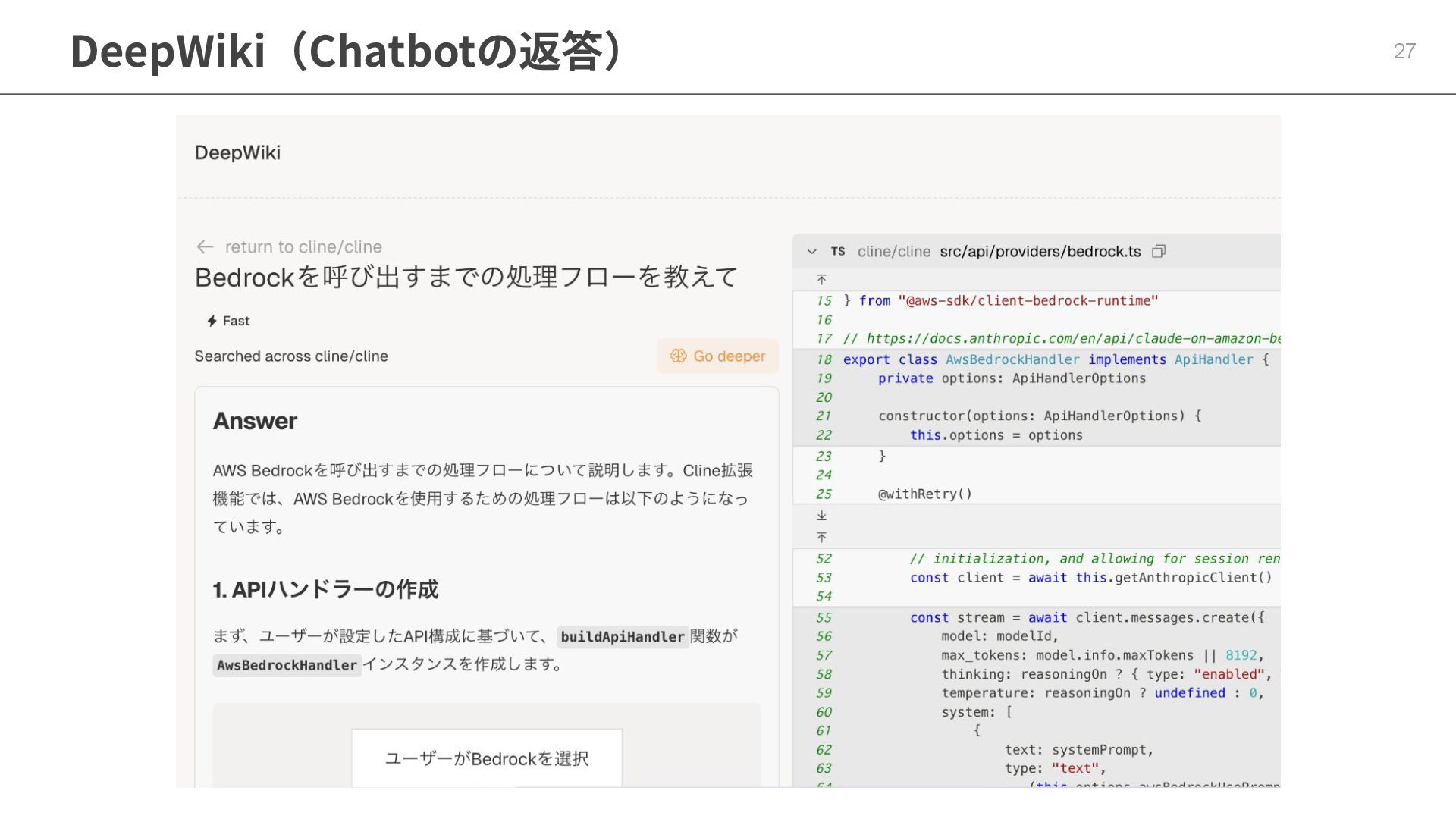
Task: Click the back arrow beside return to cline/cline
Action: point(205,247)
